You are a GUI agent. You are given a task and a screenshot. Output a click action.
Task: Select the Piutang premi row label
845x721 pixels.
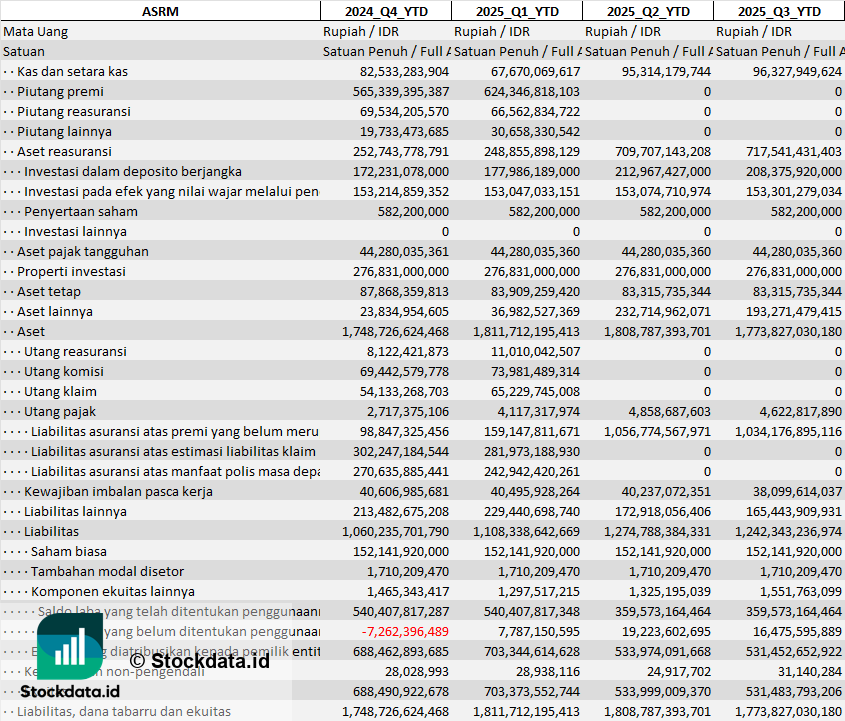click(x=60, y=91)
